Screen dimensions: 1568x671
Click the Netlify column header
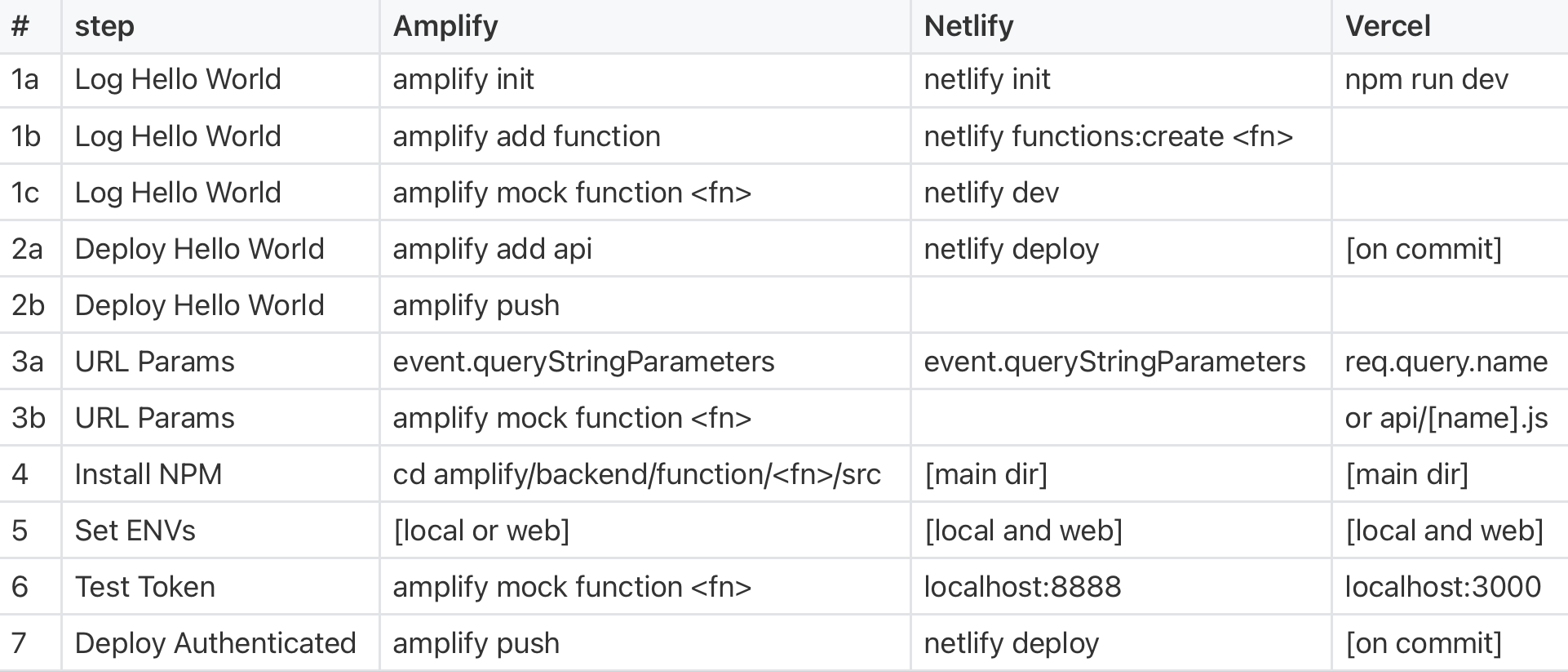point(968,26)
